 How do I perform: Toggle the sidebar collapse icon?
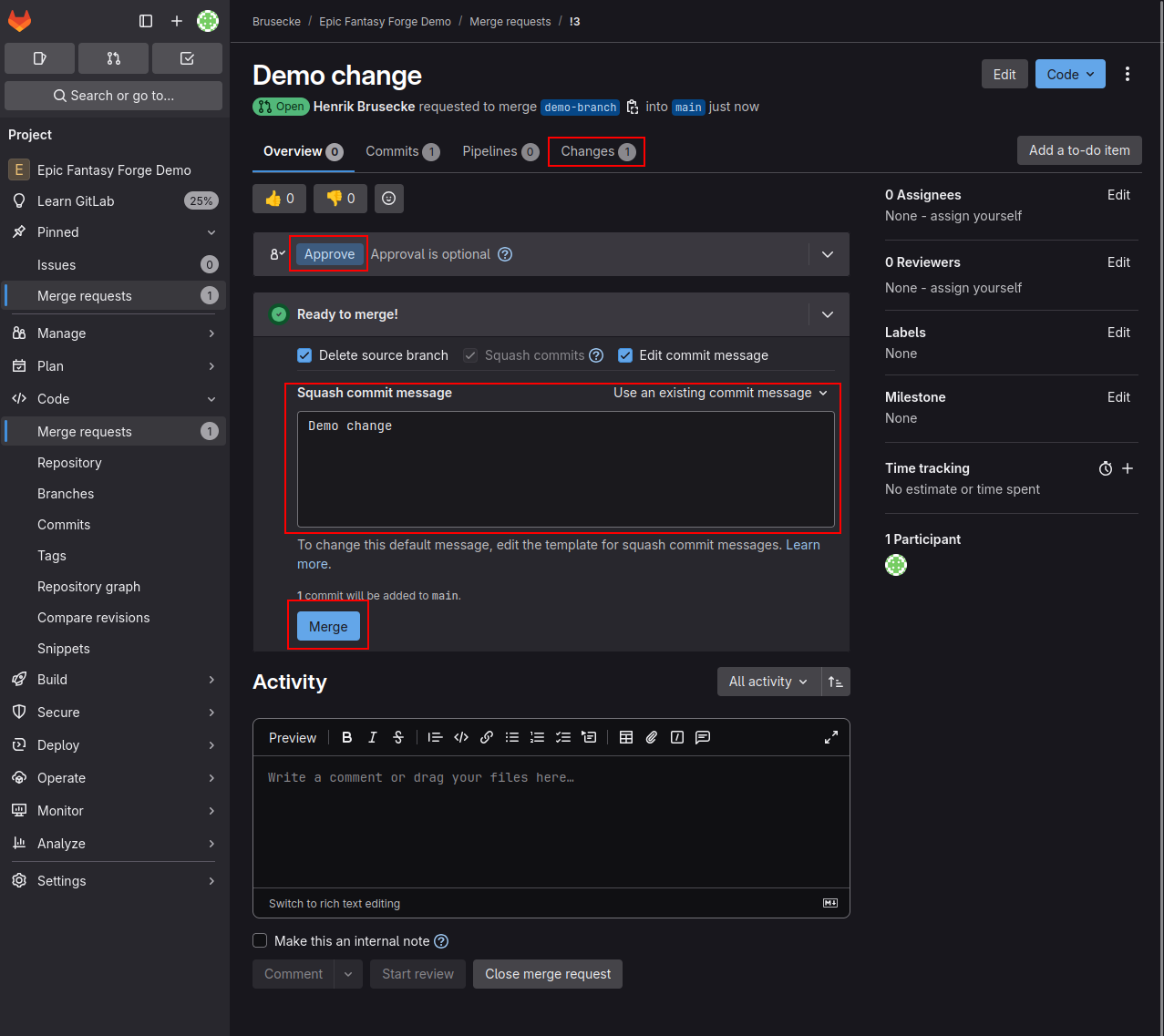pyautogui.click(x=146, y=21)
